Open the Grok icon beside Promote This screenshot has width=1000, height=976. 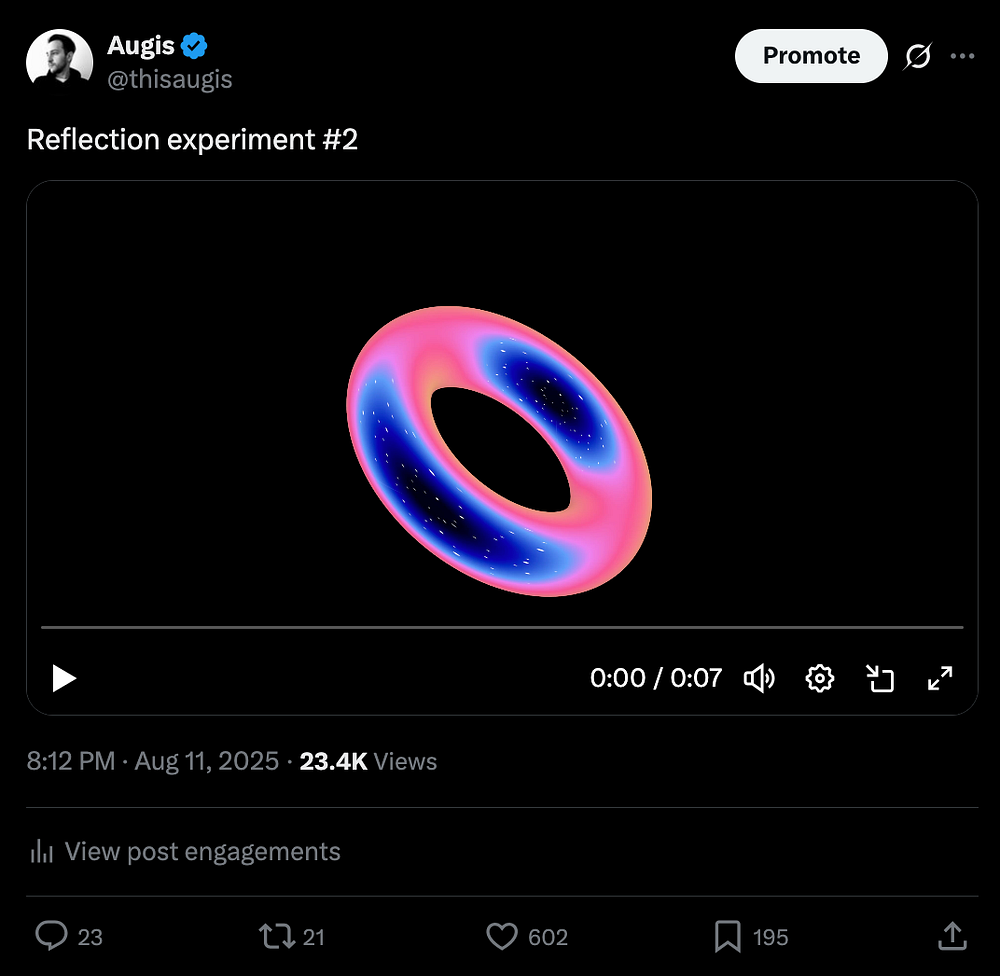coord(917,57)
